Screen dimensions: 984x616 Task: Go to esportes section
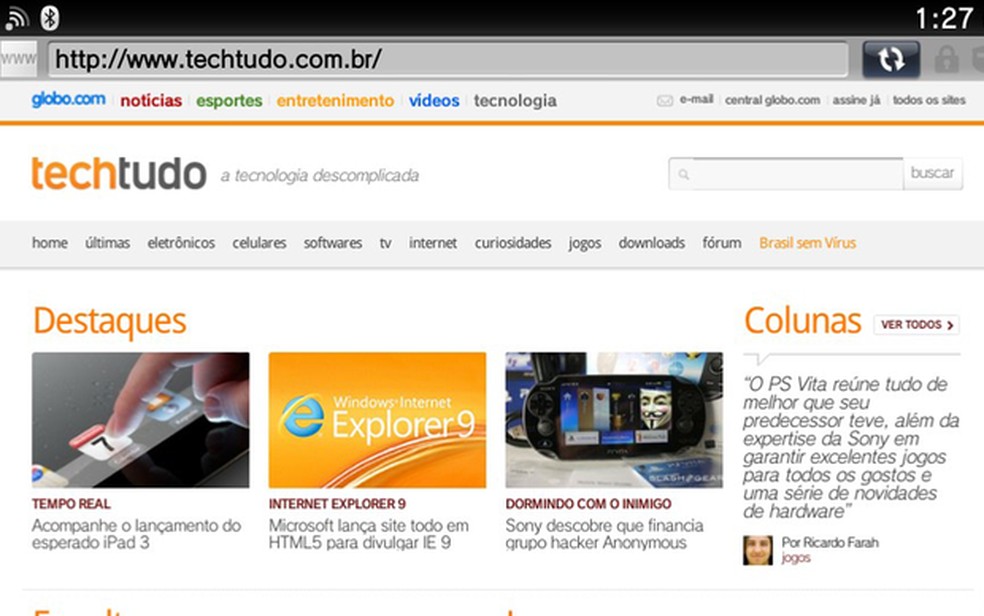pos(229,100)
